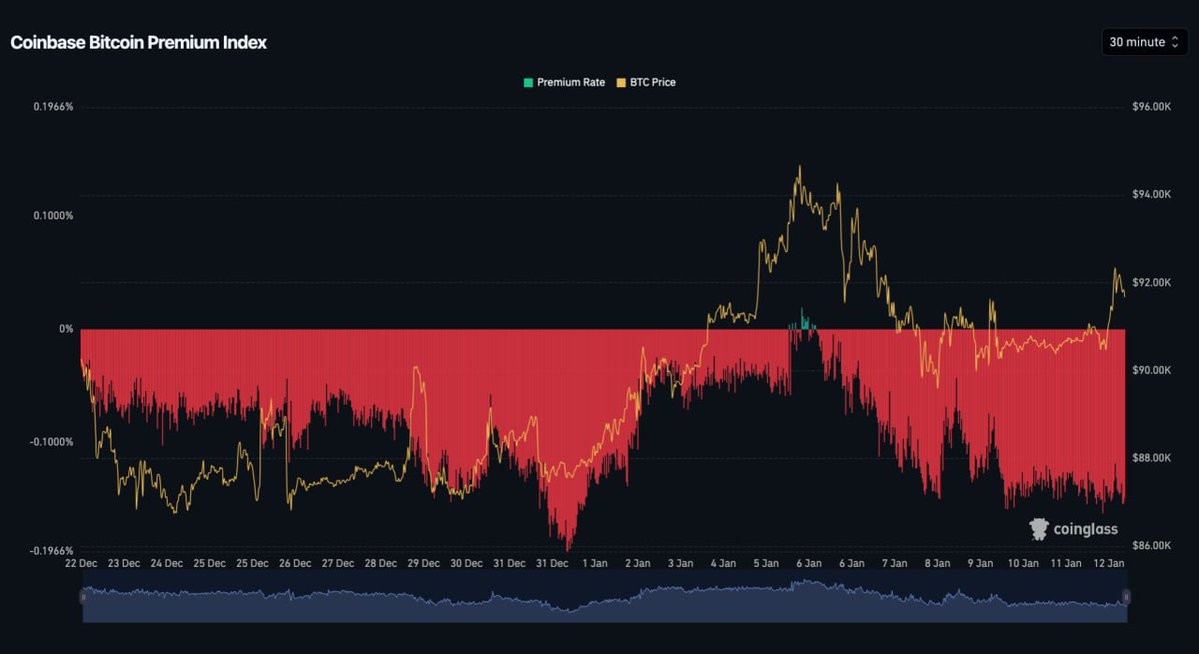Click the green positive premium bars
Image resolution: width=1199 pixels, height=654 pixels.
pyautogui.click(x=803, y=320)
